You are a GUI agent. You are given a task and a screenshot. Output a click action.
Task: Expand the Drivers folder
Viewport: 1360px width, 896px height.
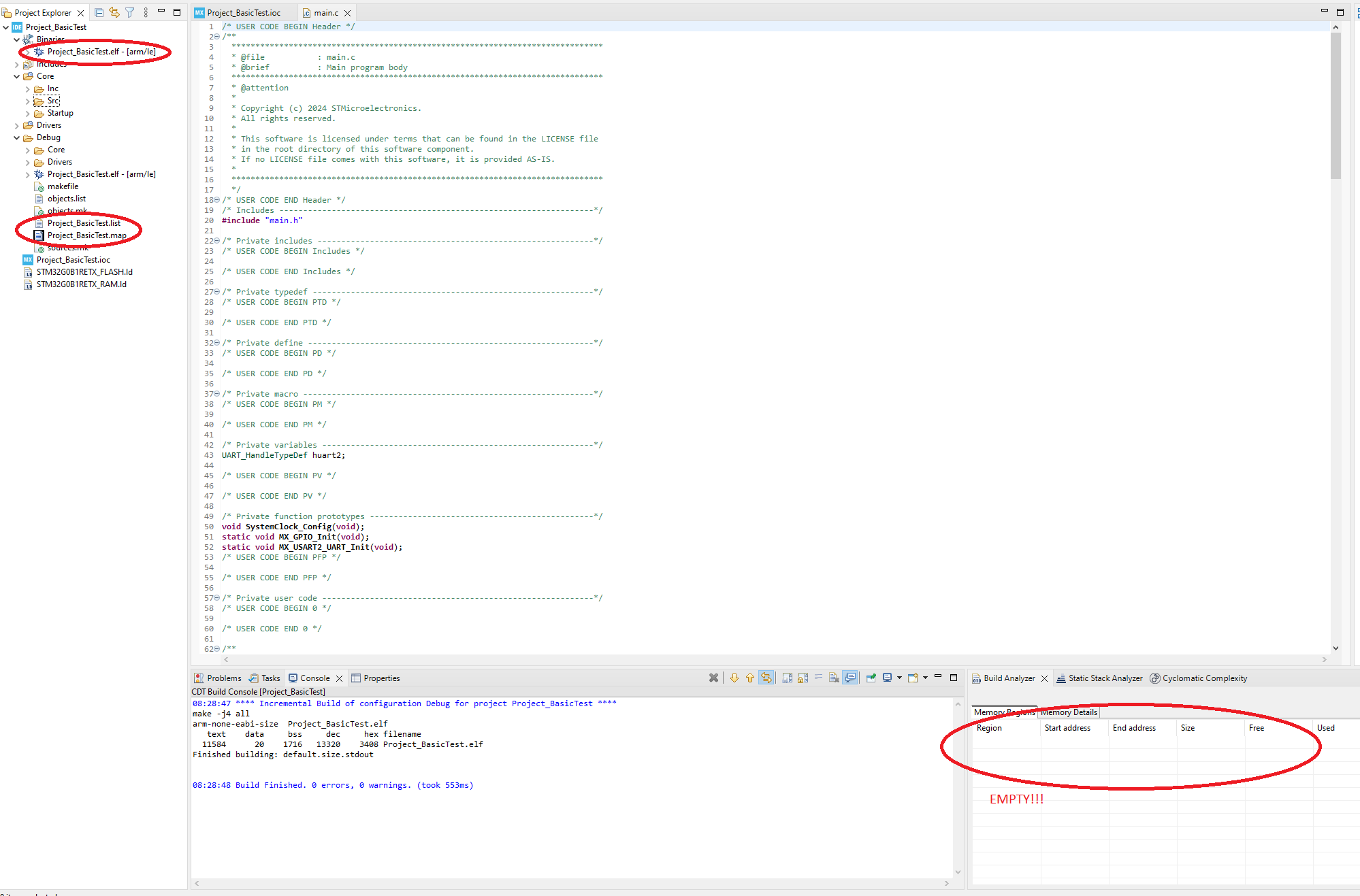tap(17, 125)
